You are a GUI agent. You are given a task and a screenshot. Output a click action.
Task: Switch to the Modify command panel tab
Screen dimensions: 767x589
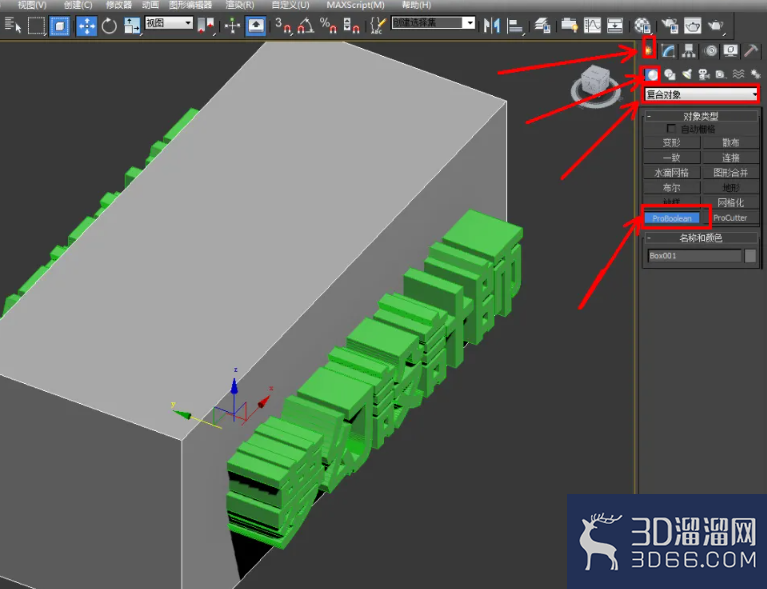coord(668,50)
